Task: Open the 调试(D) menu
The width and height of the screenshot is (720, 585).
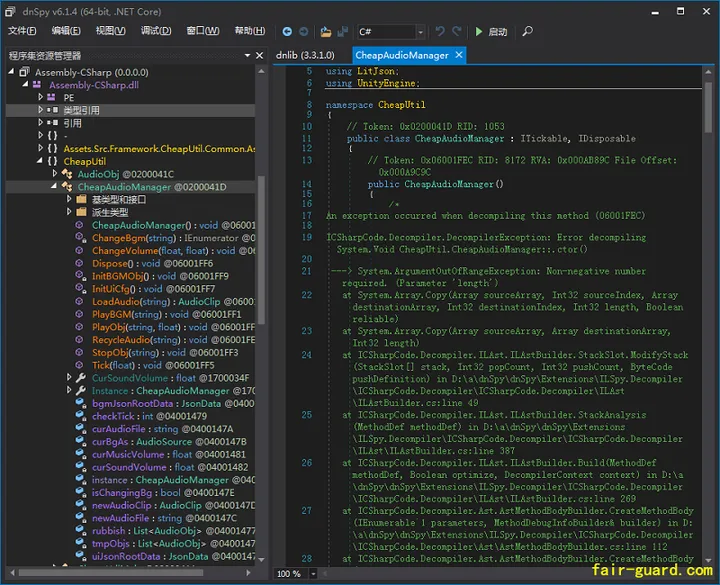Action: point(155,31)
